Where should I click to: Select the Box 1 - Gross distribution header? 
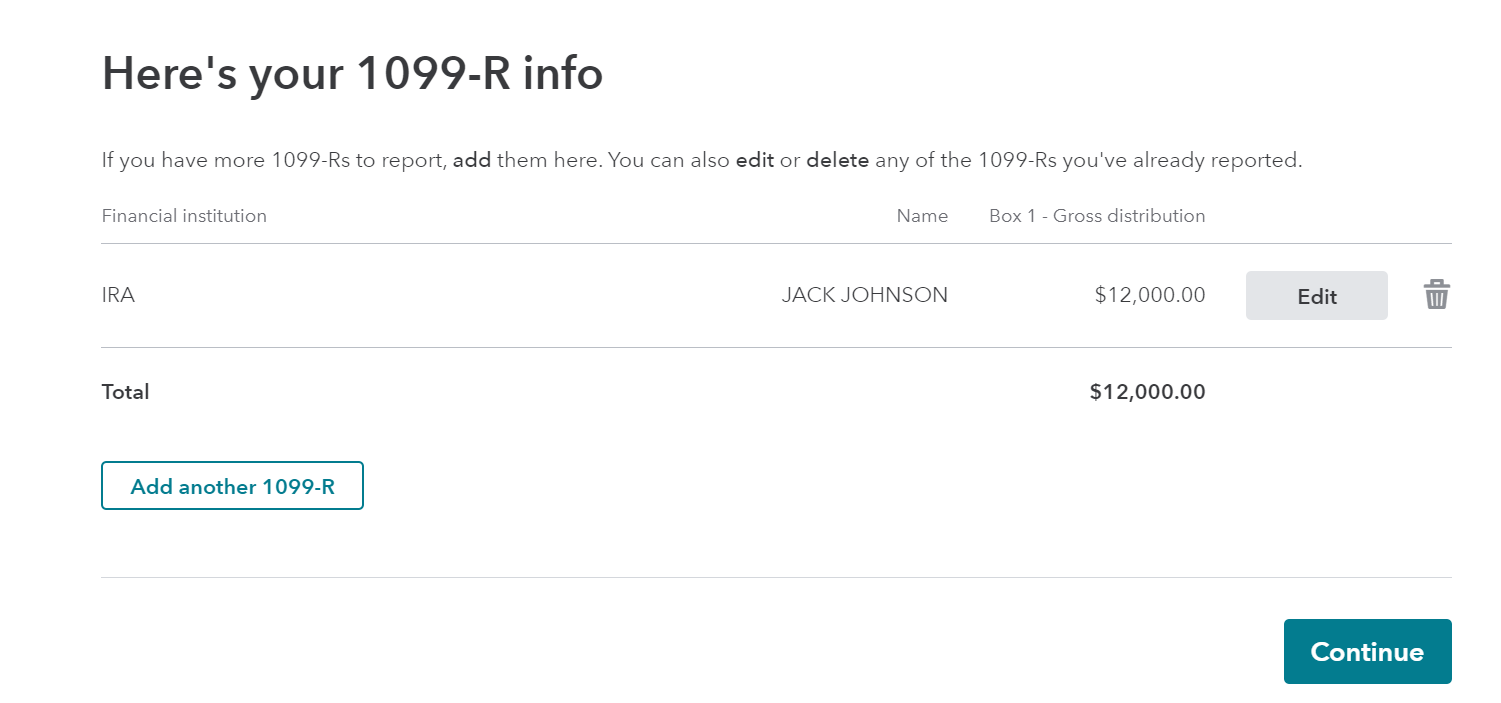pyautogui.click(x=1097, y=216)
